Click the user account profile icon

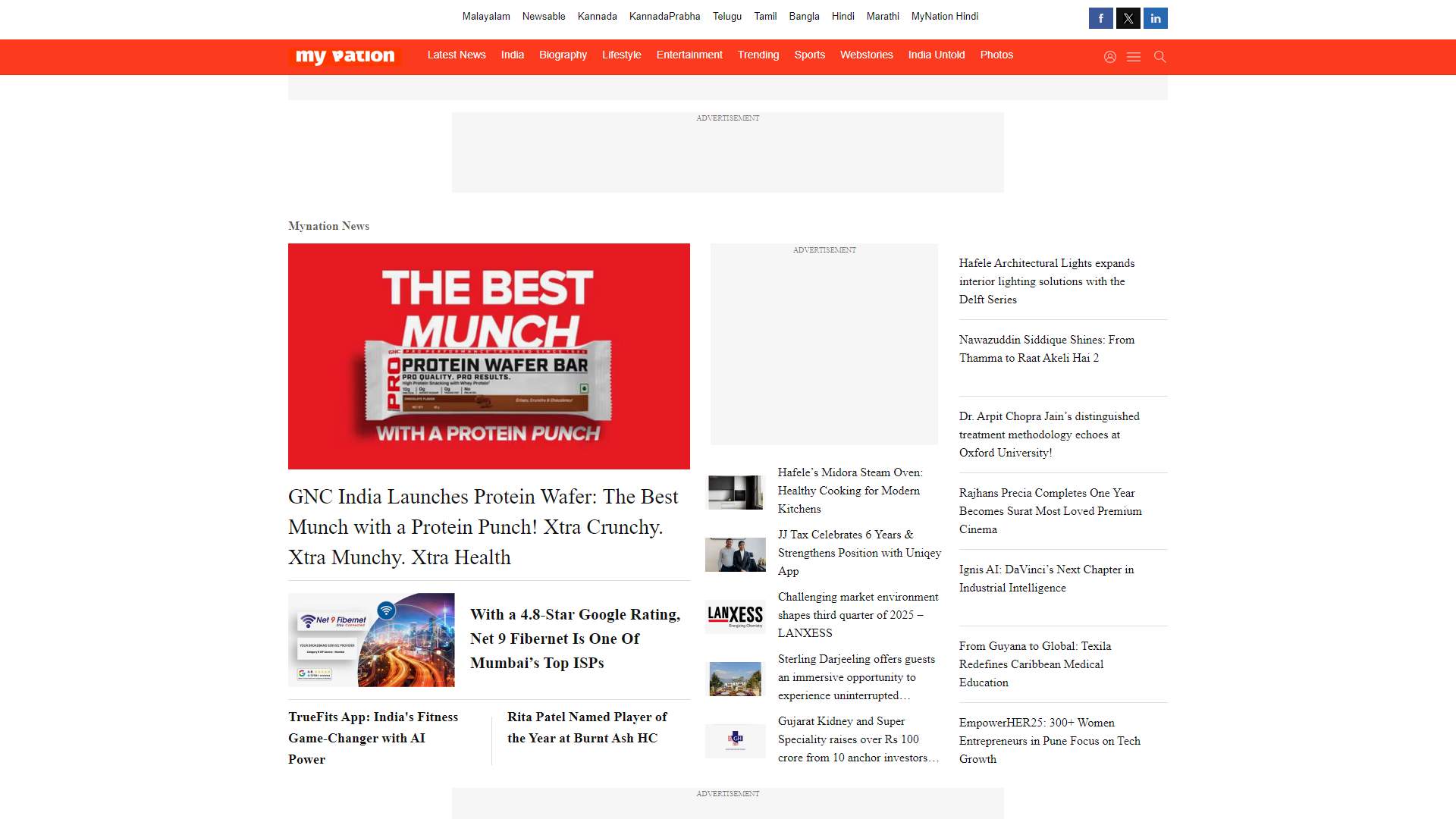click(x=1109, y=57)
